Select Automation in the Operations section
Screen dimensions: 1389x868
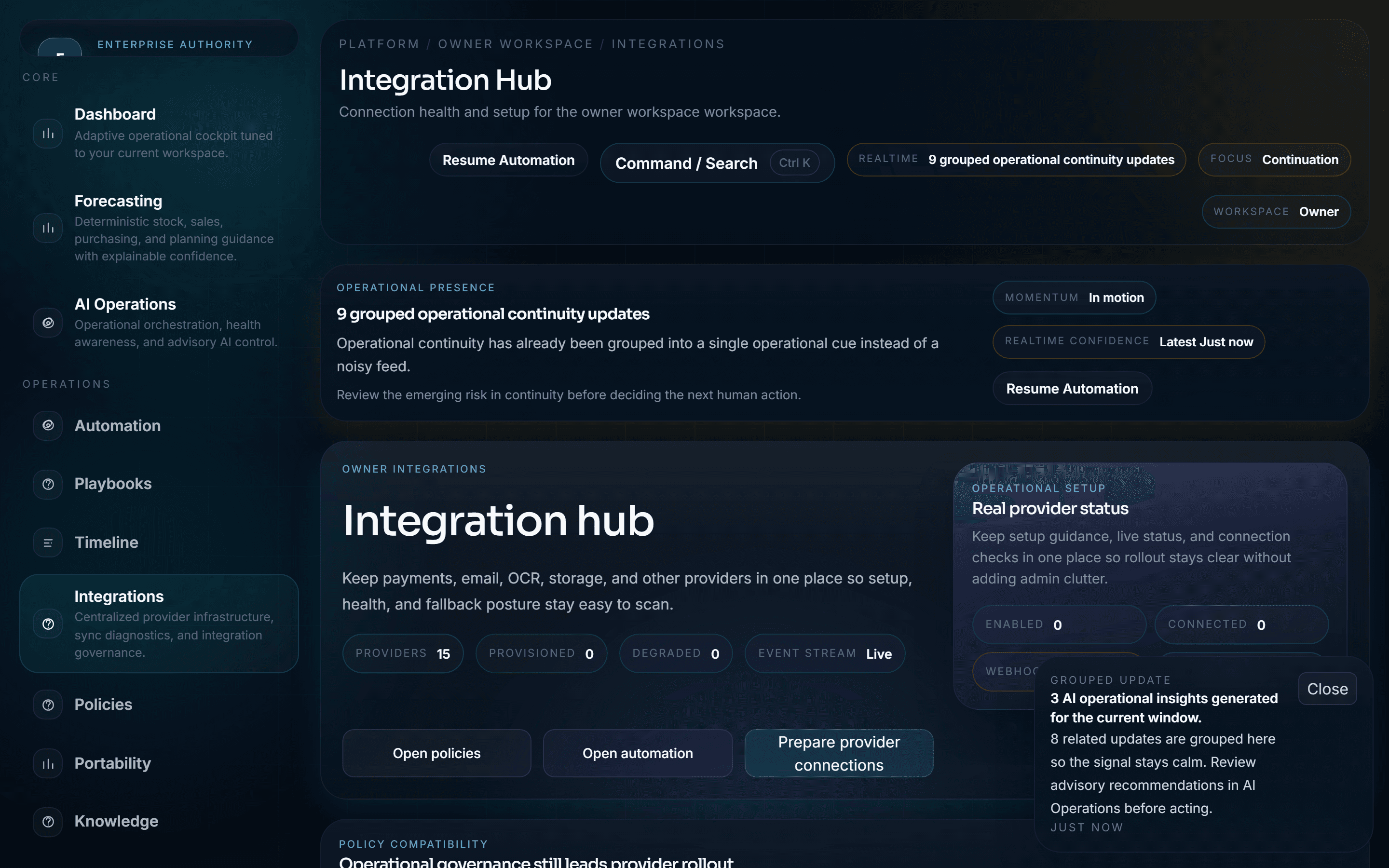click(159, 425)
